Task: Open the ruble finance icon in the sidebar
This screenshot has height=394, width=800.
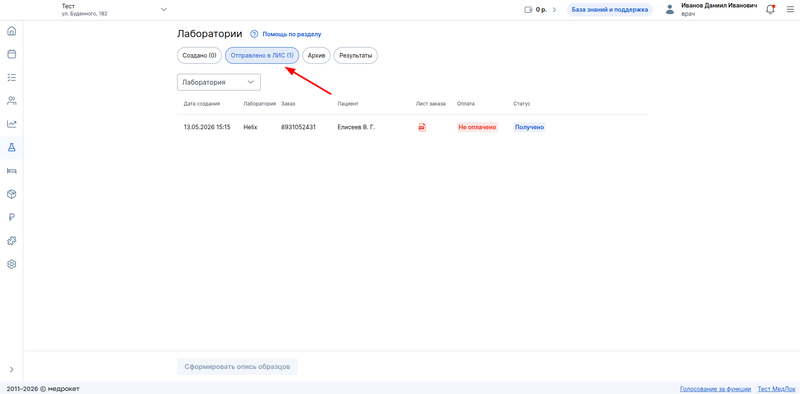Action: pyautogui.click(x=11, y=217)
